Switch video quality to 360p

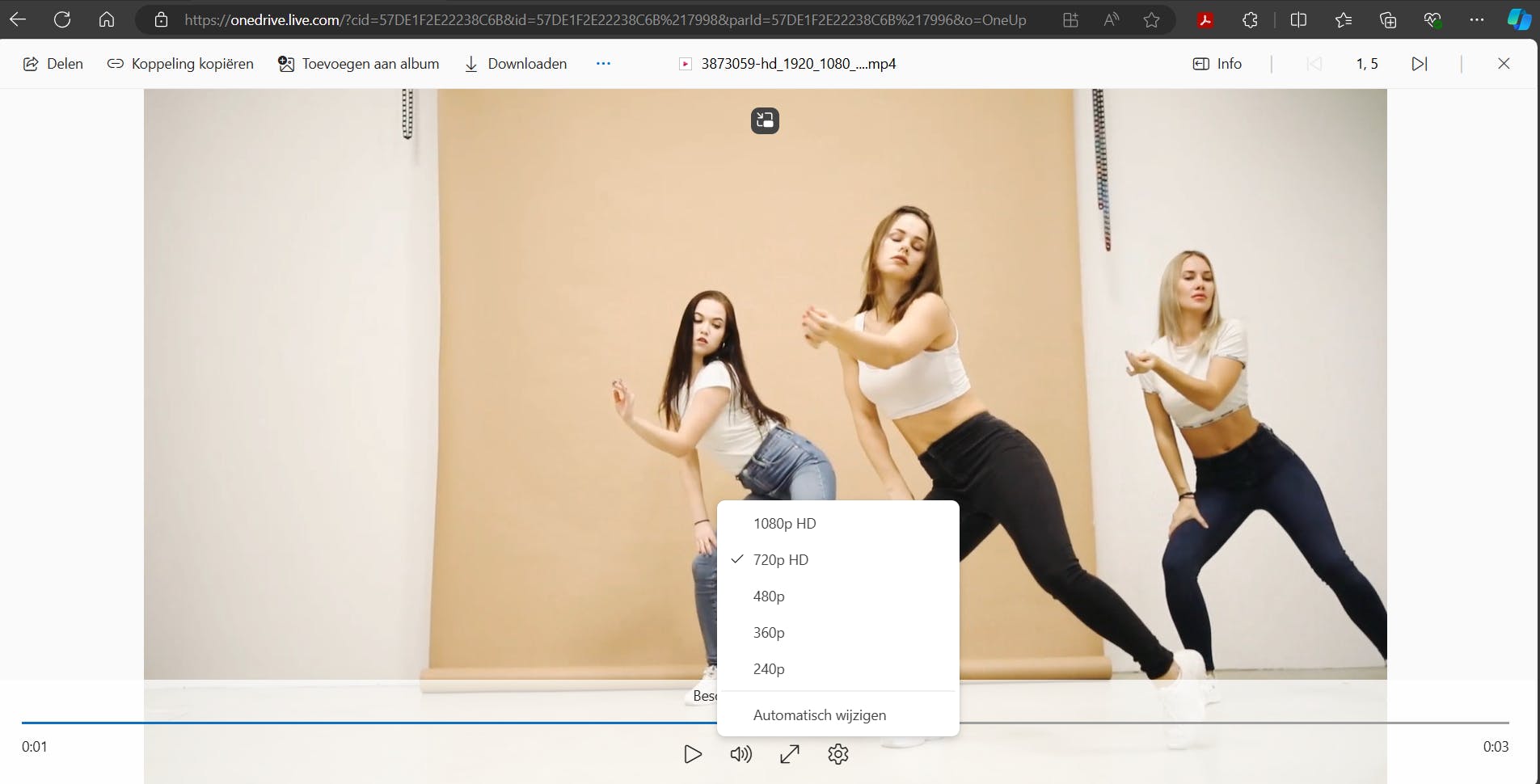(x=838, y=633)
